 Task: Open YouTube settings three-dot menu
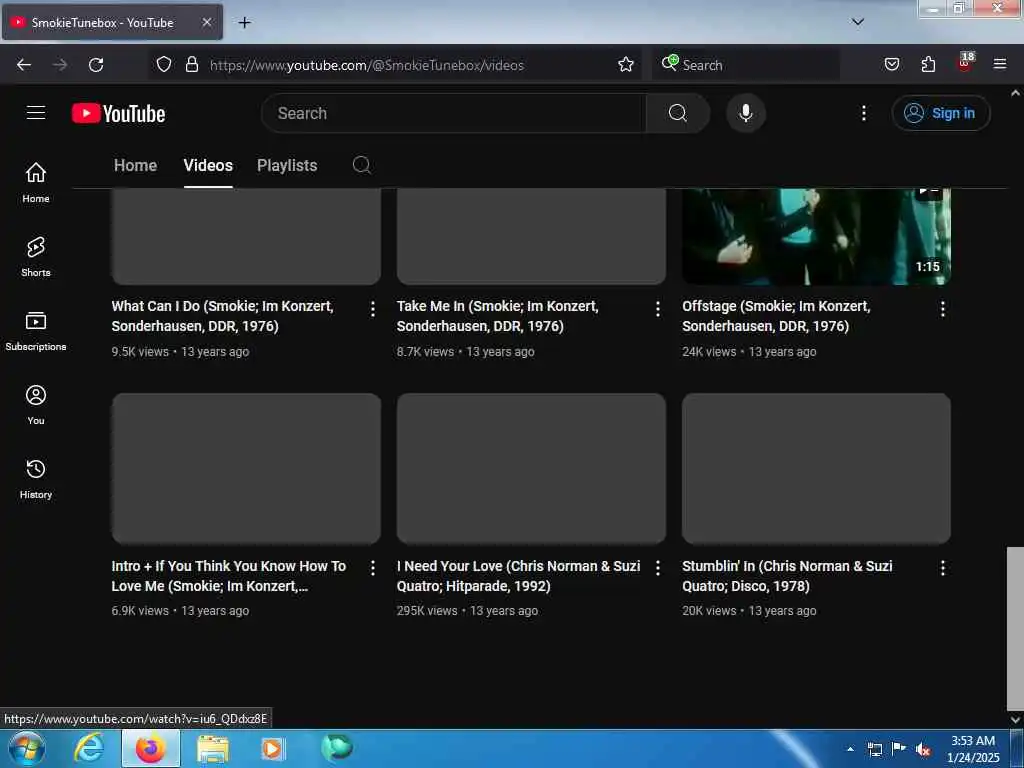pyautogui.click(x=863, y=114)
